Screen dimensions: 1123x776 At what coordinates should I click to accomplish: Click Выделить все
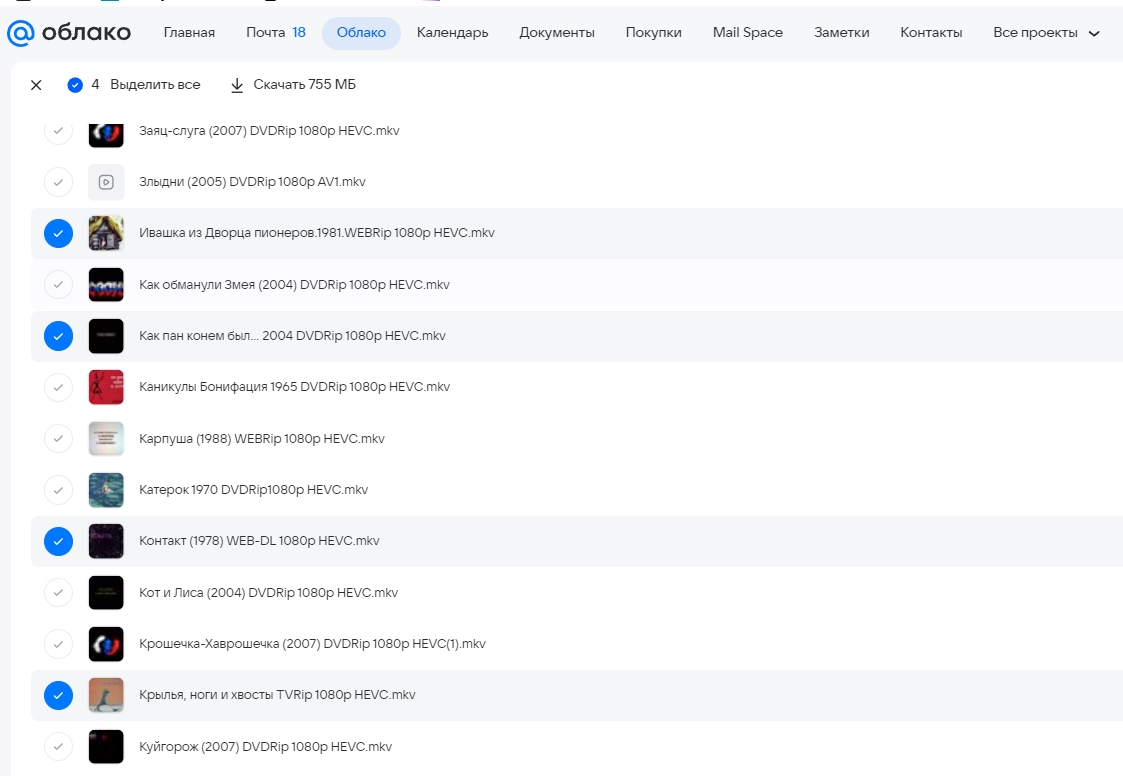click(x=155, y=85)
